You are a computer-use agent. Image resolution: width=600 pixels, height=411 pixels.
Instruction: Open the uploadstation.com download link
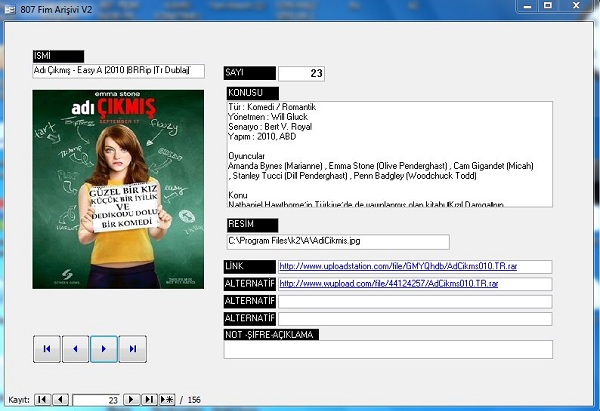(398, 266)
